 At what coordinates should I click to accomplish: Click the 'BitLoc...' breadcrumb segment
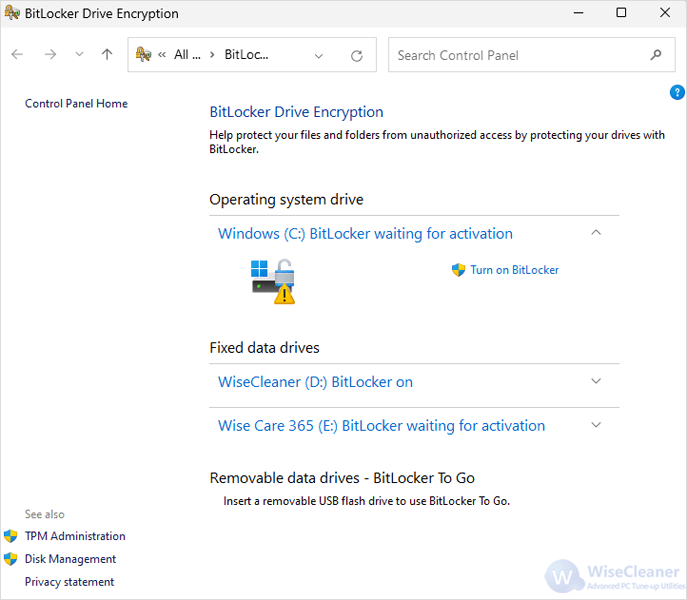click(x=246, y=54)
